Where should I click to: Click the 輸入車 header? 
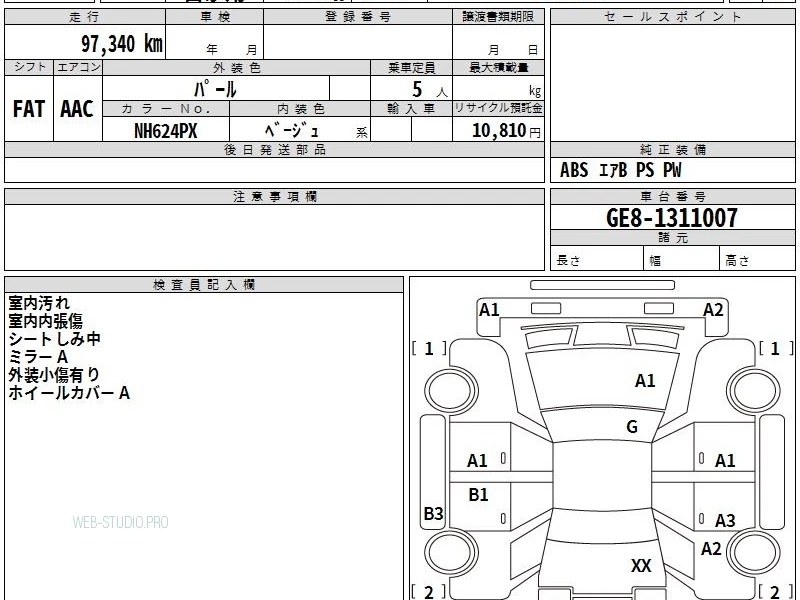411,109
